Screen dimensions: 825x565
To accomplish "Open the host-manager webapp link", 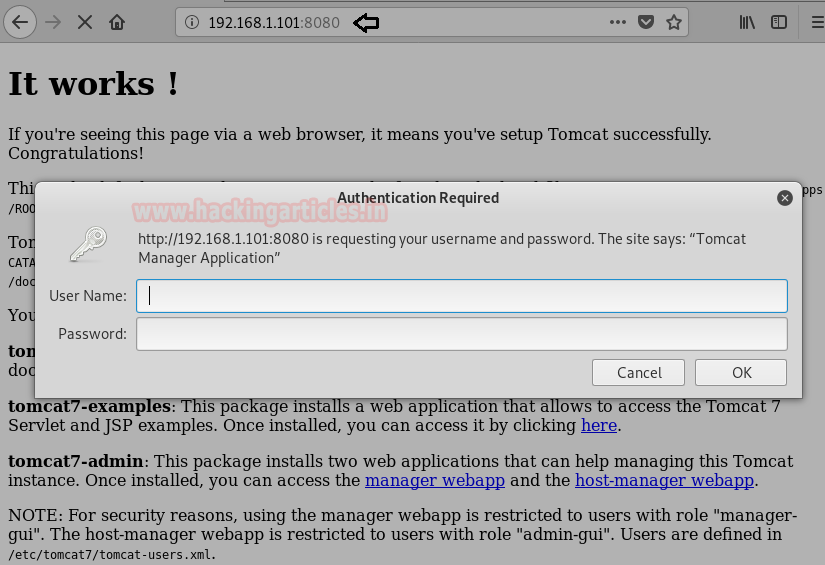I will (x=665, y=480).
